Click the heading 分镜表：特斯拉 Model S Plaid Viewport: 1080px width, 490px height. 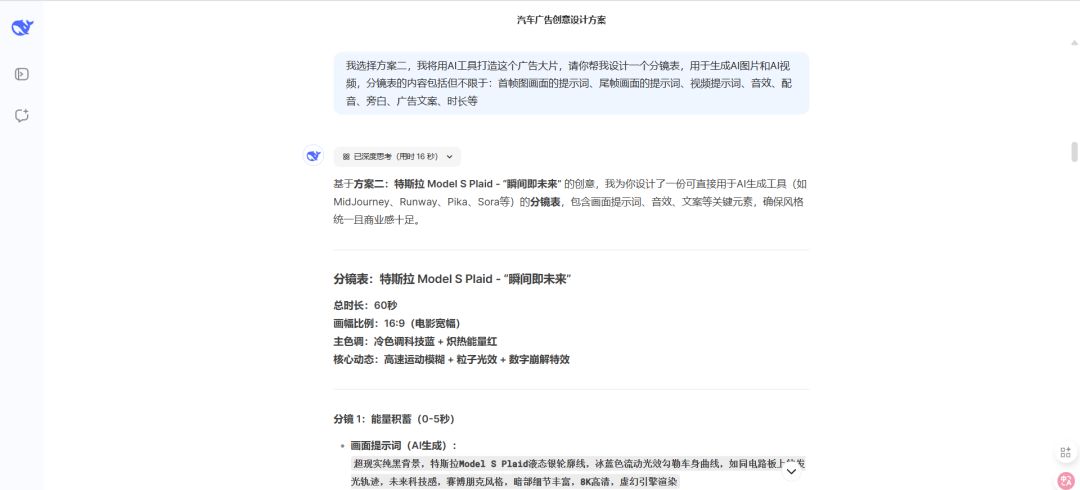coord(453,279)
